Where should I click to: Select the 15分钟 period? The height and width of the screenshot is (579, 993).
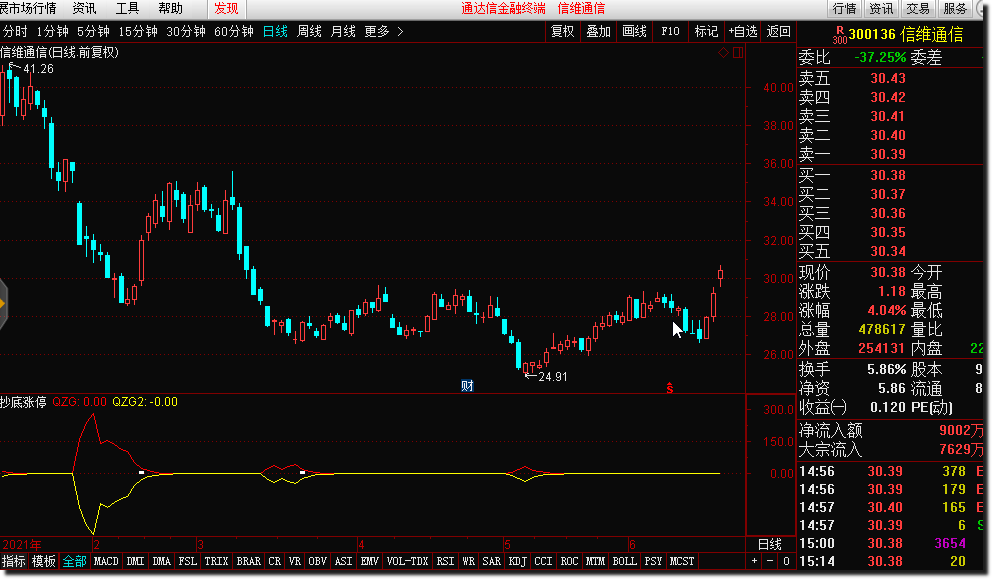[x=138, y=31]
